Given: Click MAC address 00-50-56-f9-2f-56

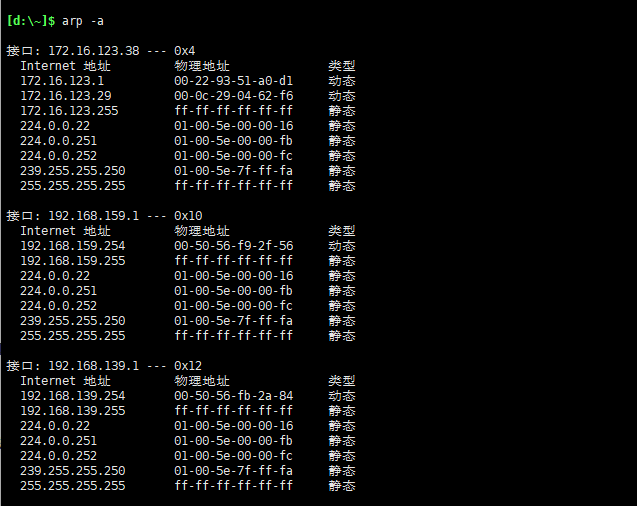Looking at the screenshot, I should (x=233, y=245).
